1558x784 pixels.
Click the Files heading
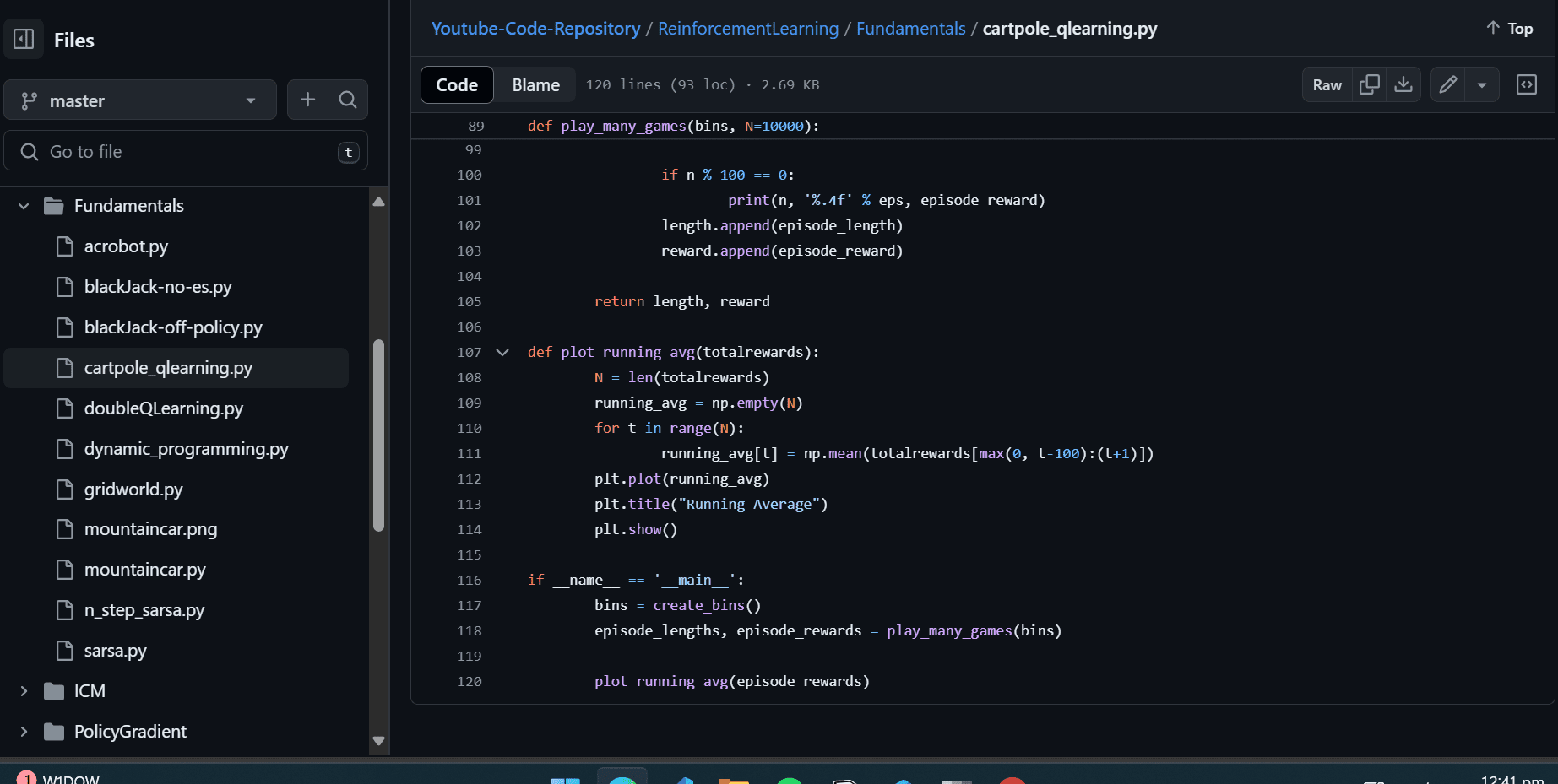74,41
